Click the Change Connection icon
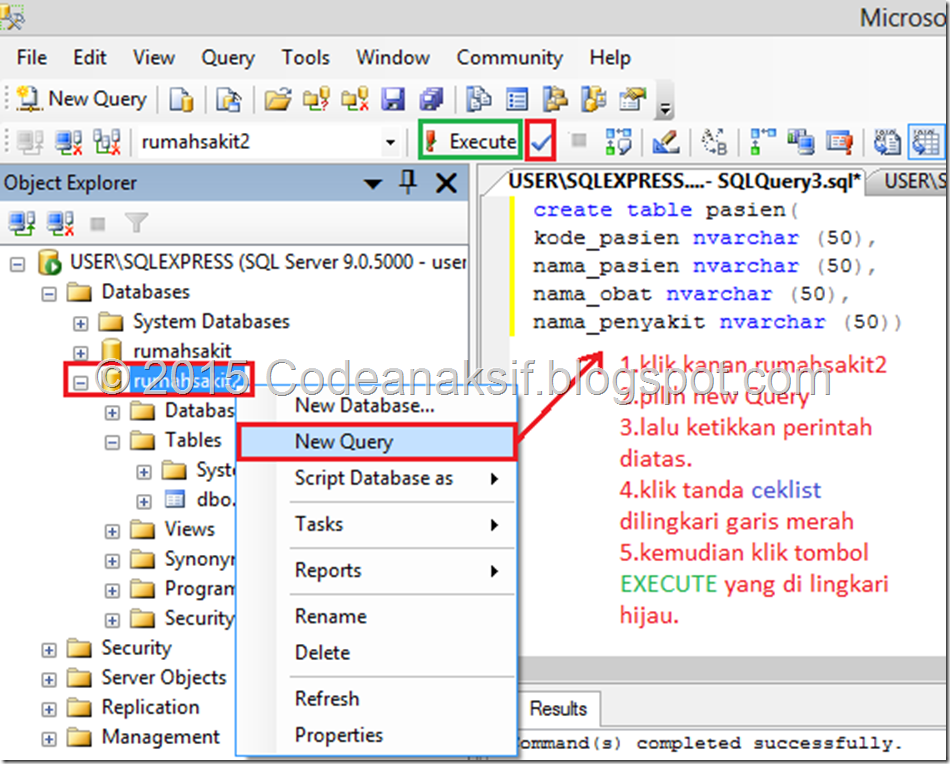Image resolution: width=950 pixels, height=764 pixels. pos(107,142)
